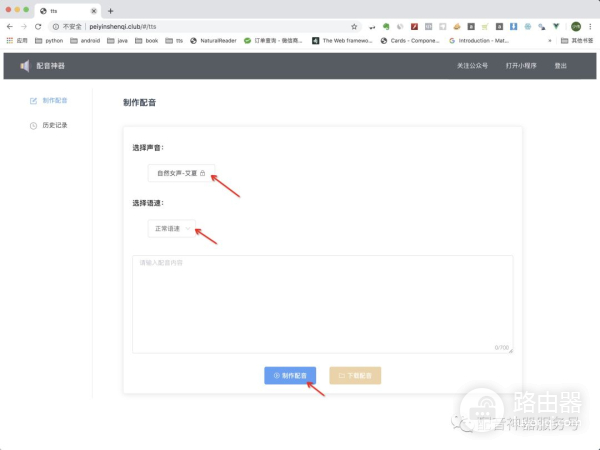Screen dimensions: 600x450
Task: Open the book bookmarks folder
Action: pos(147,41)
